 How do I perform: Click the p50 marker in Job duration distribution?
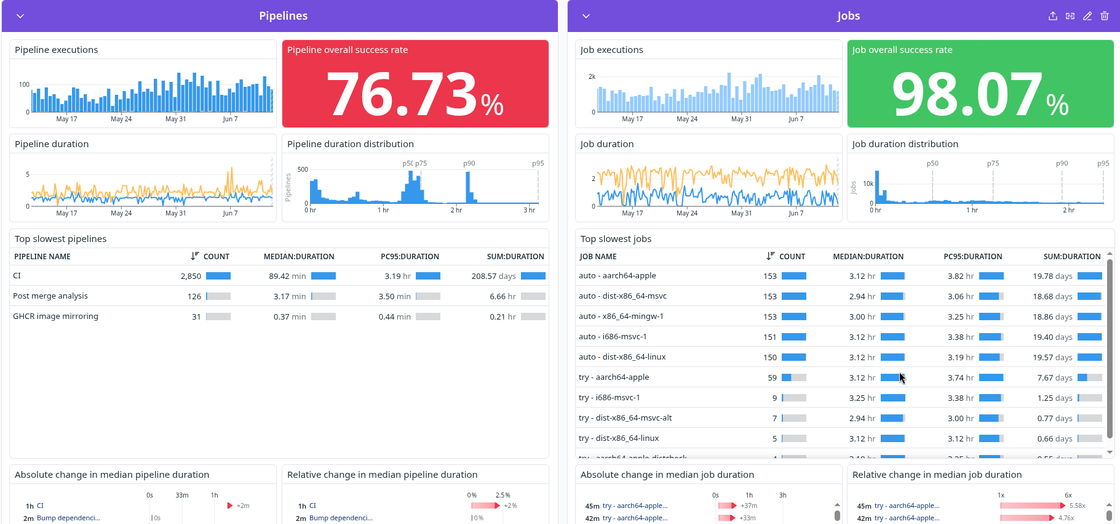click(932, 163)
